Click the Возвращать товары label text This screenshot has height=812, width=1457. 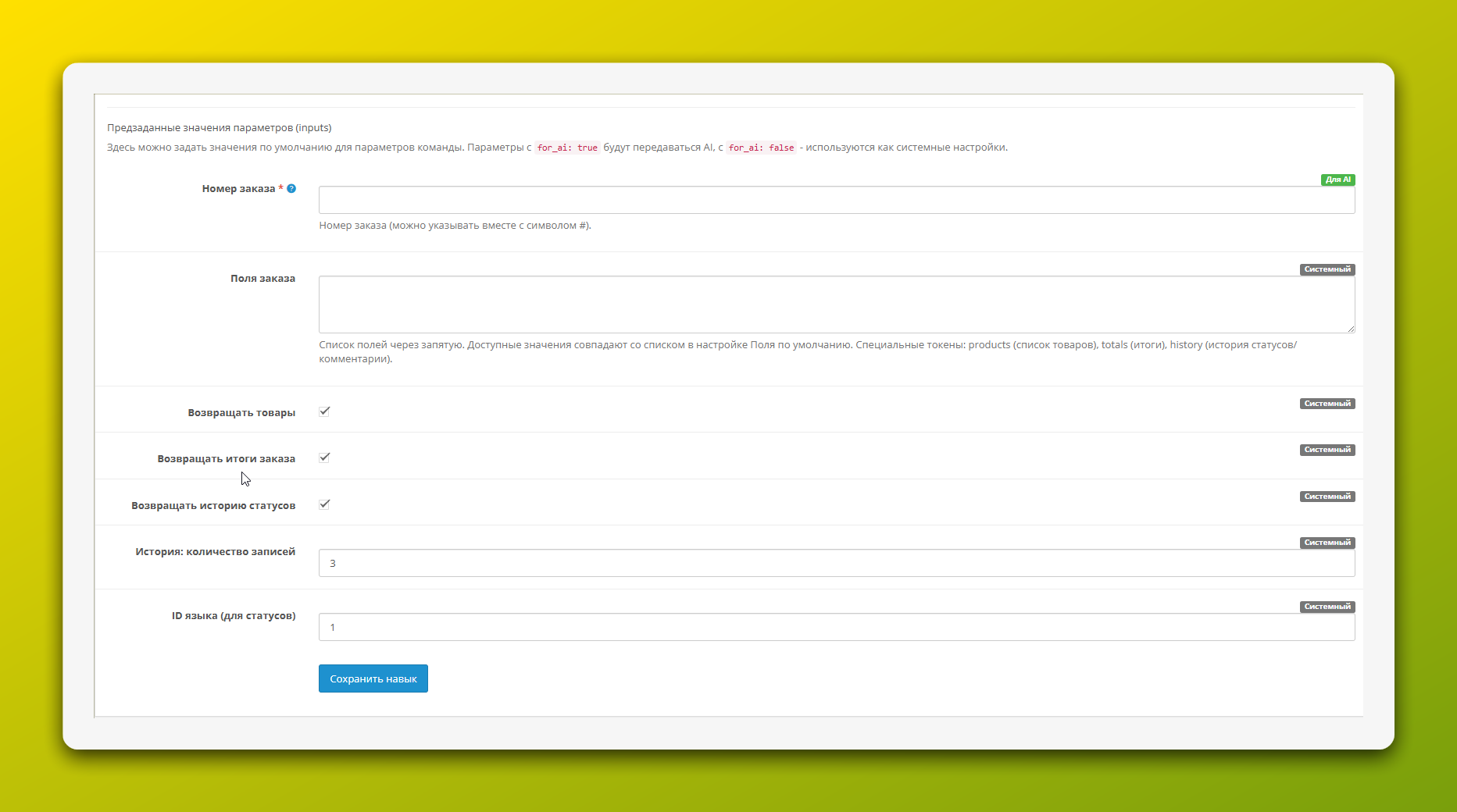tap(241, 413)
